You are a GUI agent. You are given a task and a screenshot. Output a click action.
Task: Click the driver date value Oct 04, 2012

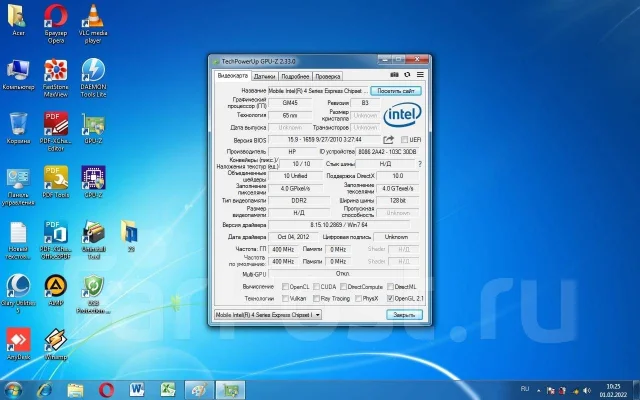click(293, 237)
